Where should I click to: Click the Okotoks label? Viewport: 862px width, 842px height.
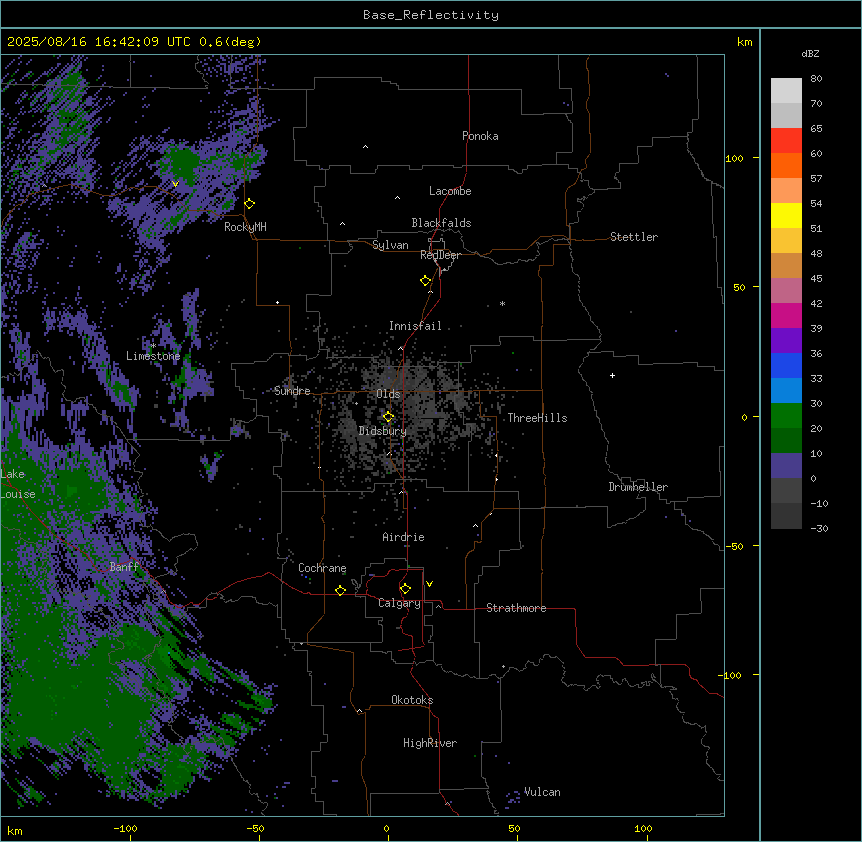[x=412, y=700]
